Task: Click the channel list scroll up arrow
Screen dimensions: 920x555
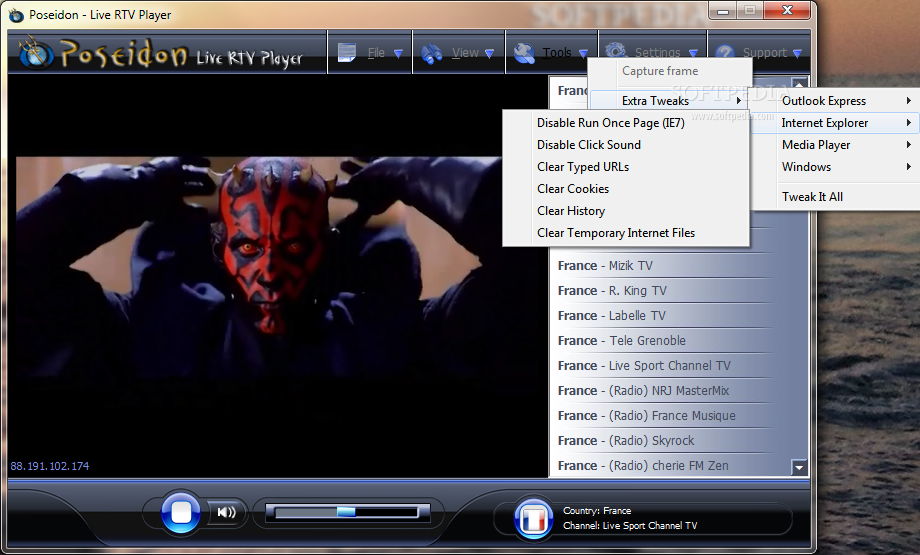Action: [799, 83]
